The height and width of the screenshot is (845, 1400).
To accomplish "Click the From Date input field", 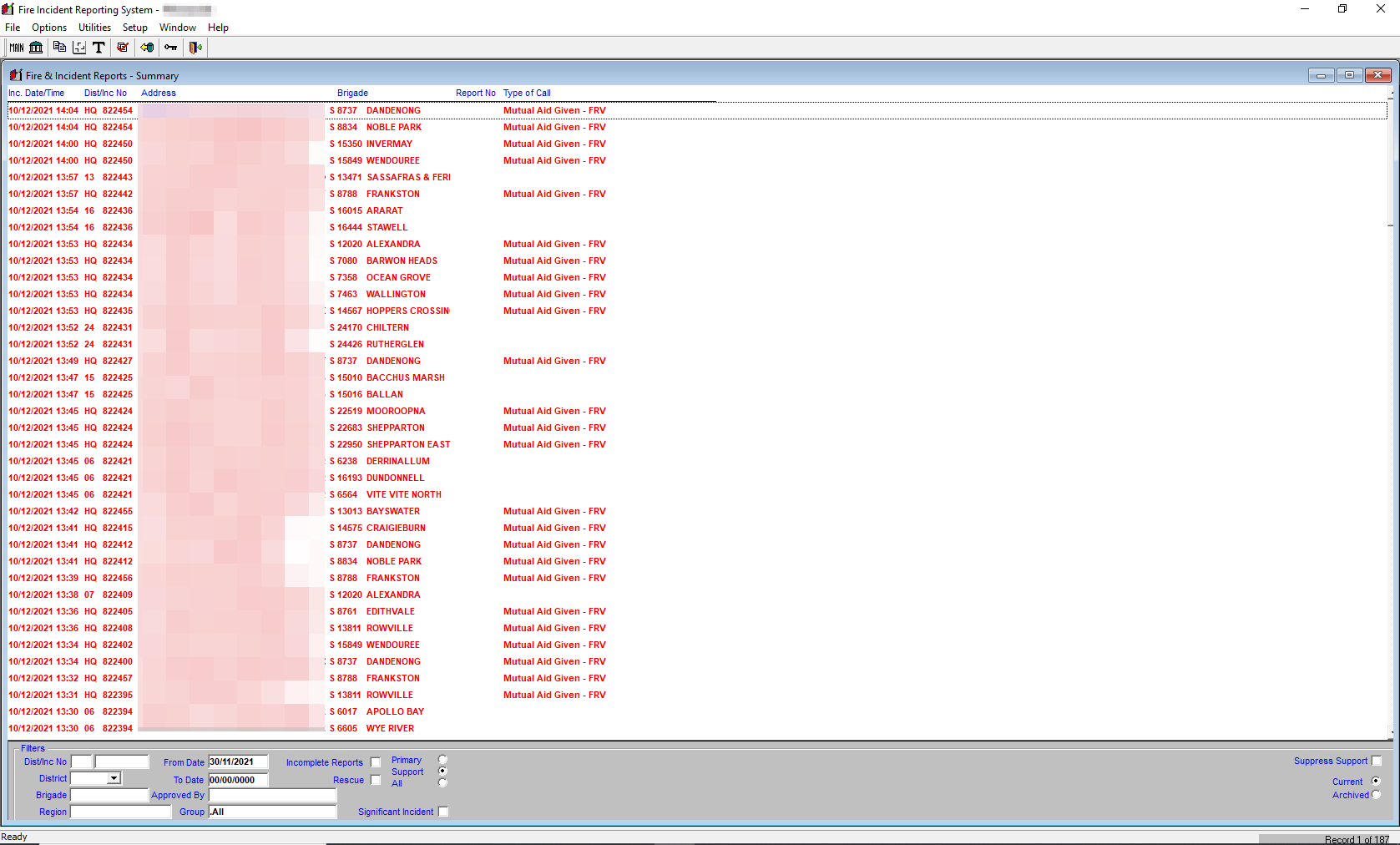I will [x=238, y=762].
